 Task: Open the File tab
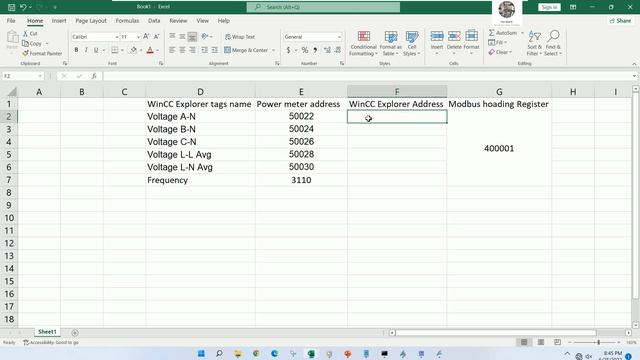click(11, 20)
